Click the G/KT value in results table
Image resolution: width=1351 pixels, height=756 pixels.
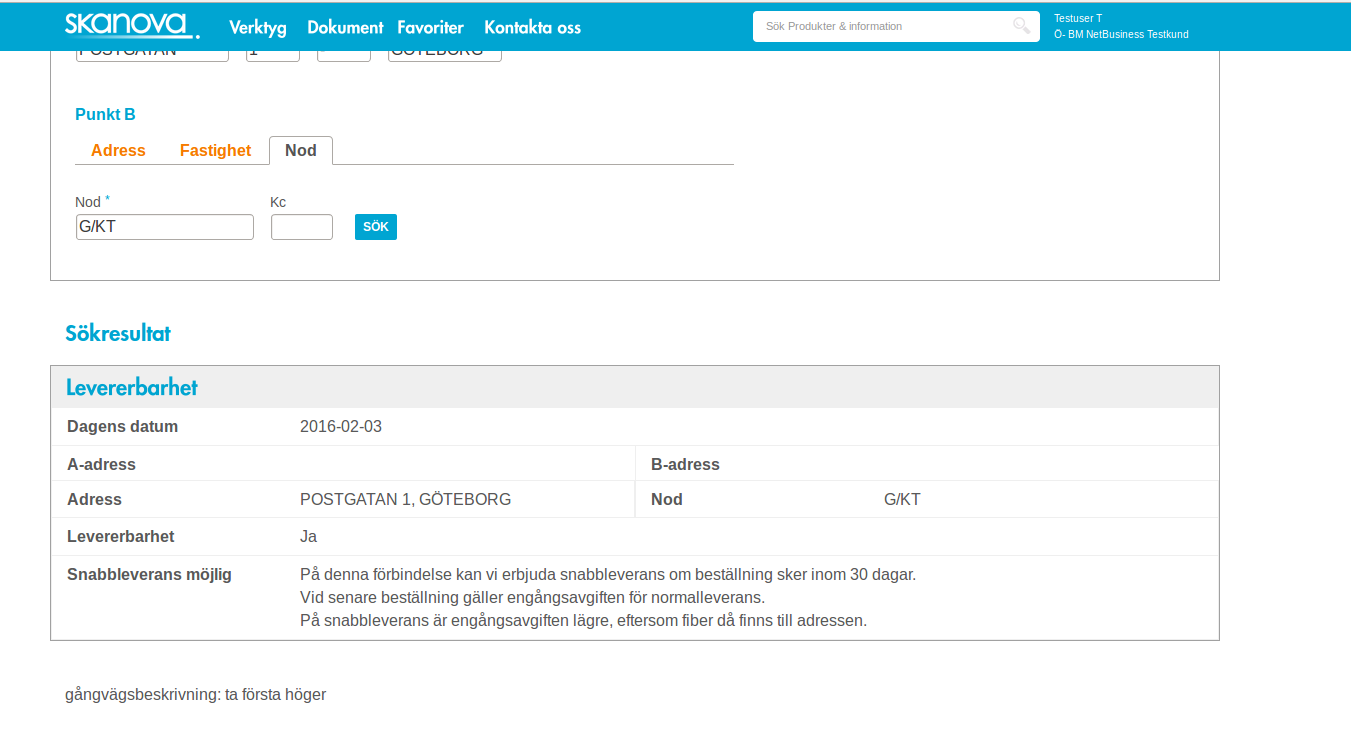[x=902, y=500]
